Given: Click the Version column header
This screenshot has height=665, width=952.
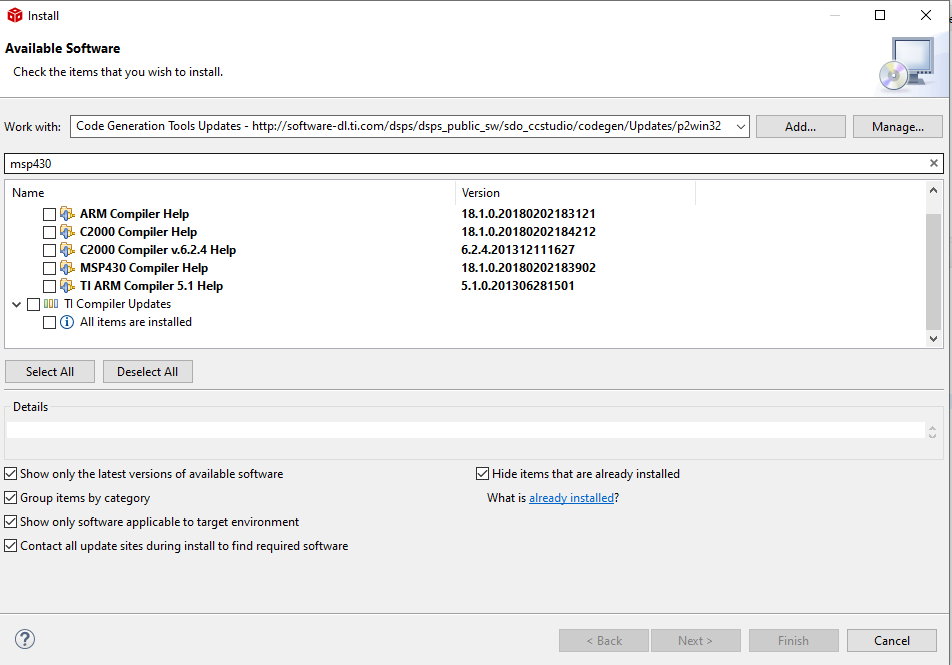Looking at the screenshot, I should click(x=576, y=193).
